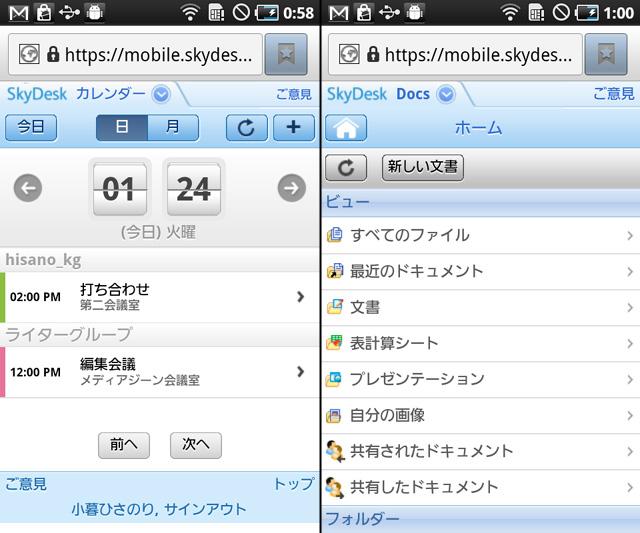Refresh the calendar
The height and width of the screenshot is (533, 640).
pos(247,127)
